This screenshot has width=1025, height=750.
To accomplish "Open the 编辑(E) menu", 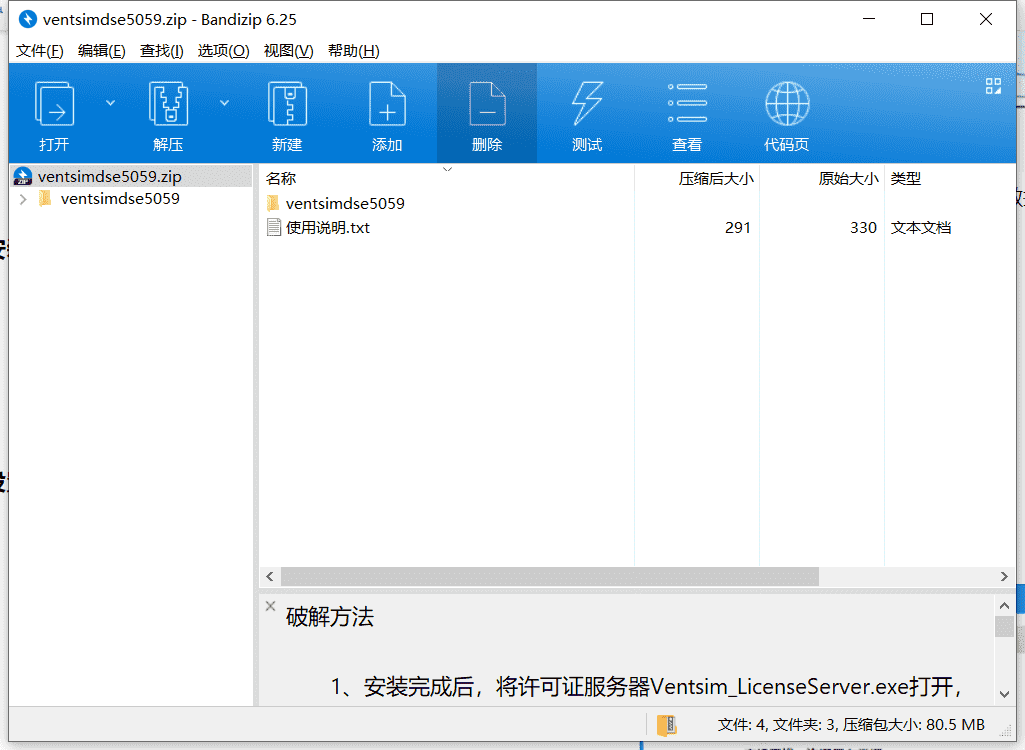I will point(101,50).
